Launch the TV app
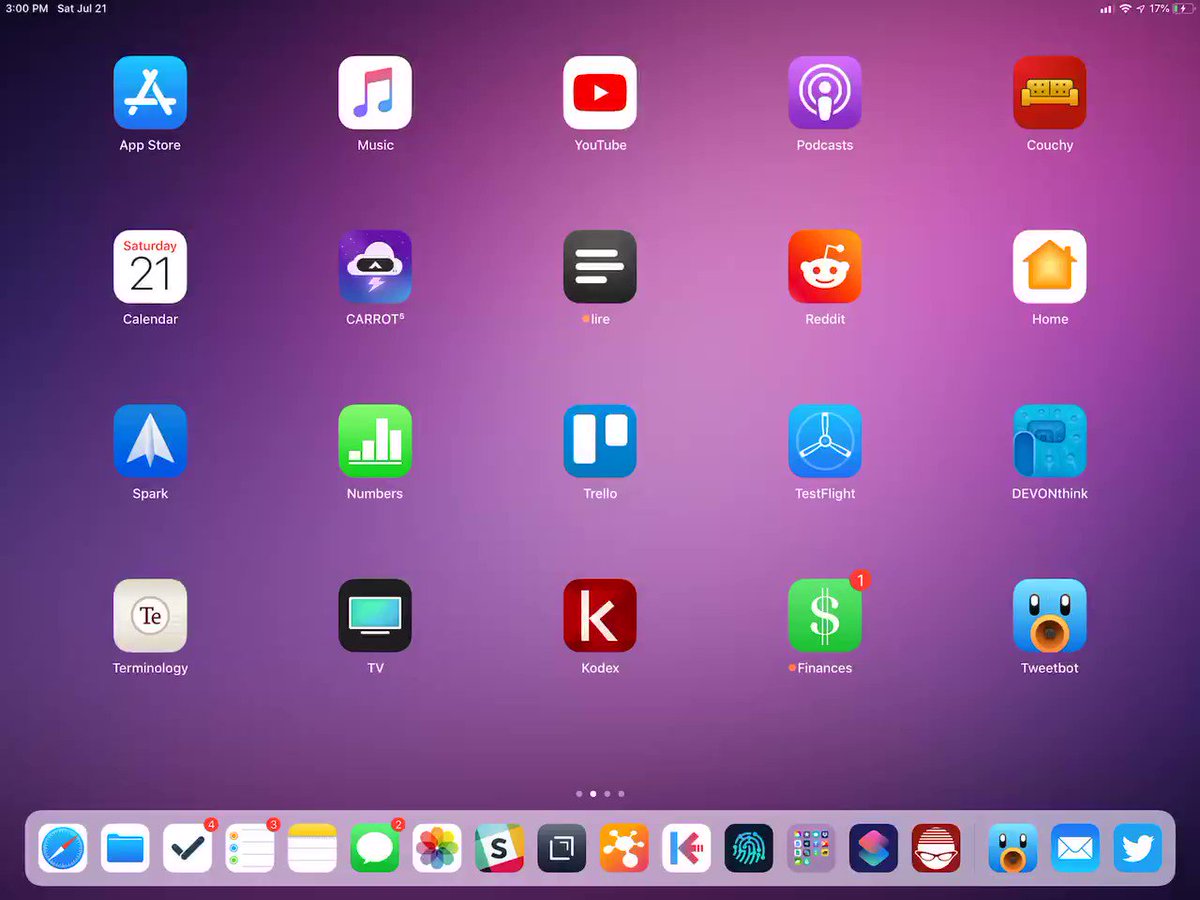 pyautogui.click(x=375, y=616)
